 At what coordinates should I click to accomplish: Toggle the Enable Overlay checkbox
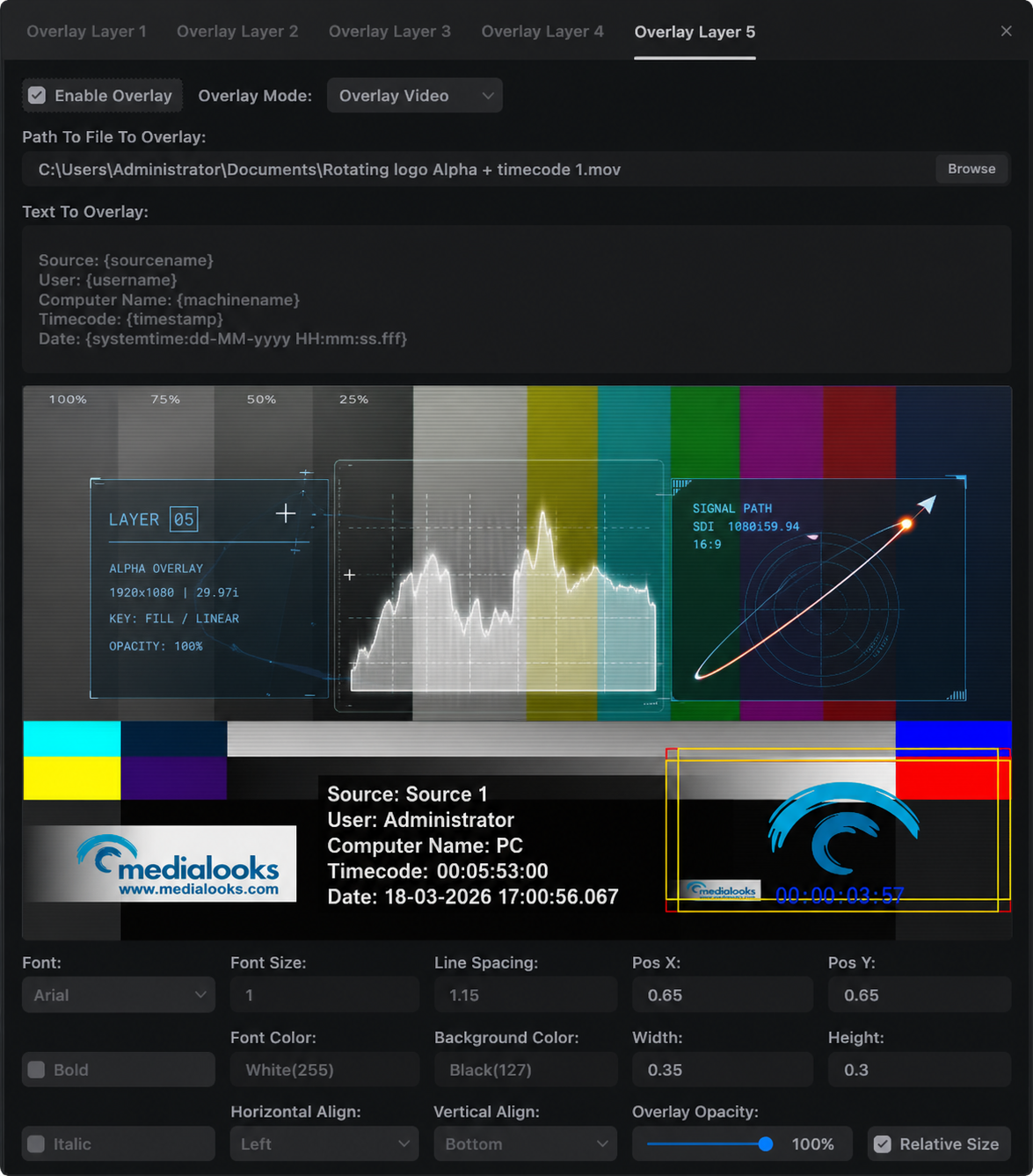[x=37, y=96]
